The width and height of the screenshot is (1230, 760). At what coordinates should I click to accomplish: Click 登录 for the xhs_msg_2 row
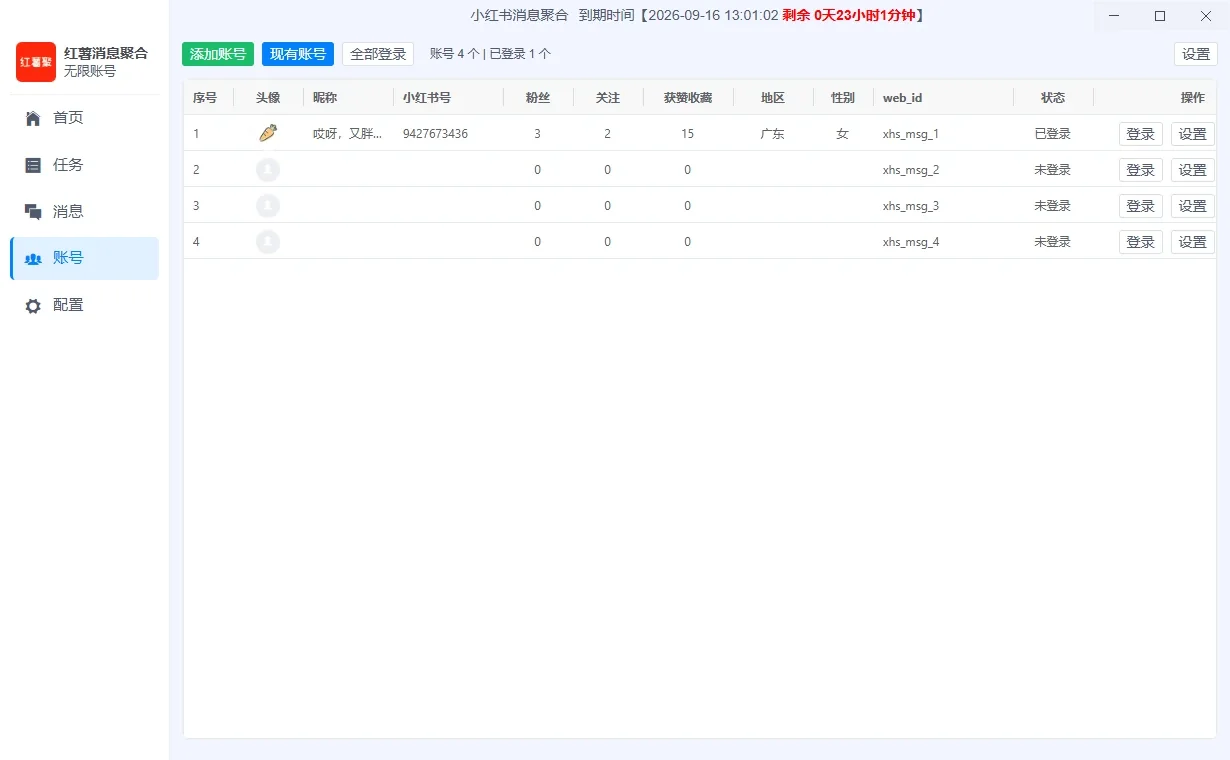tap(1141, 170)
